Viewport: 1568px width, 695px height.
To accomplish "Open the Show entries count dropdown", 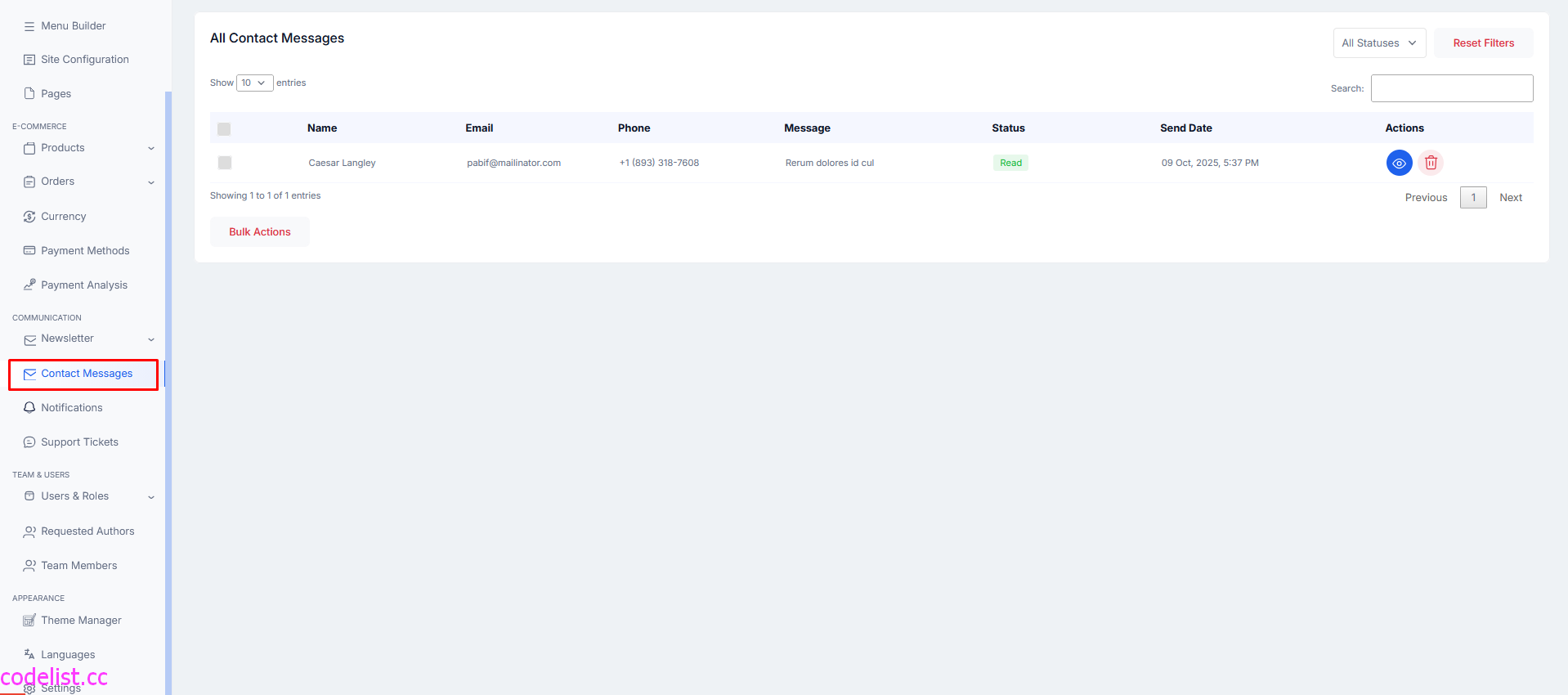I will pos(254,83).
